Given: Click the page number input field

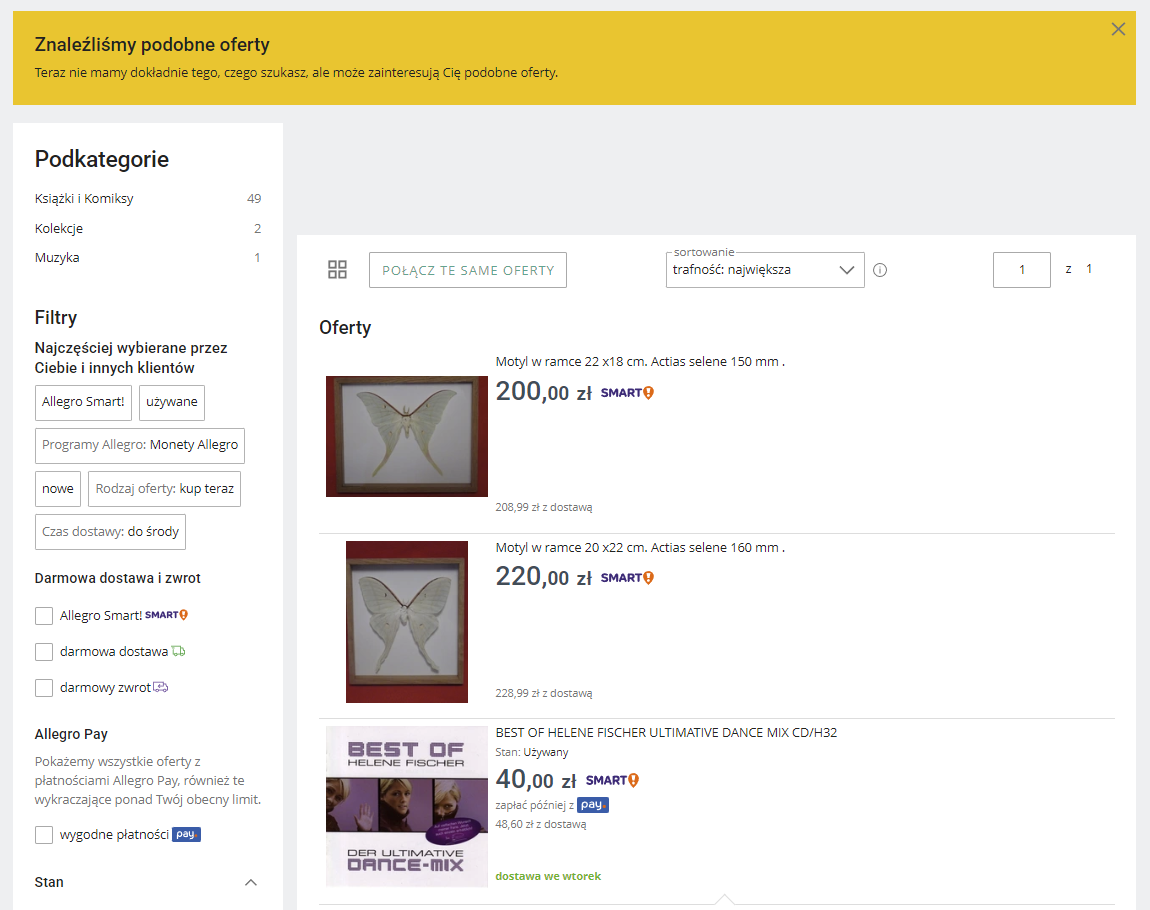Looking at the screenshot, I should [1021, 270].
